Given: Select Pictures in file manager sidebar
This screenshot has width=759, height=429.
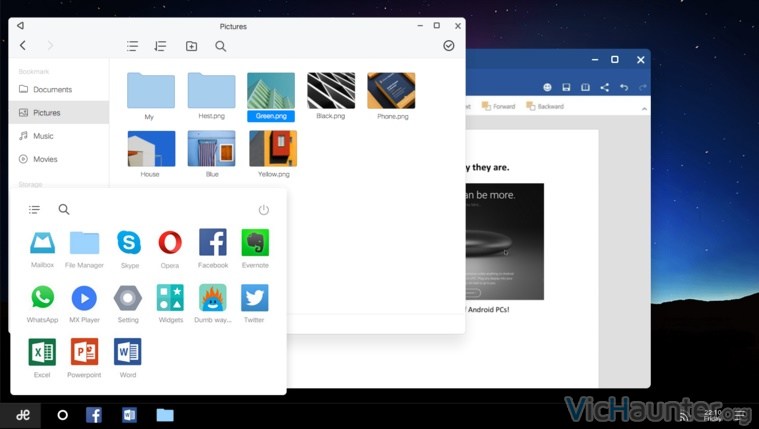Looking at the screenshot, I should click(x=59, y=113).
